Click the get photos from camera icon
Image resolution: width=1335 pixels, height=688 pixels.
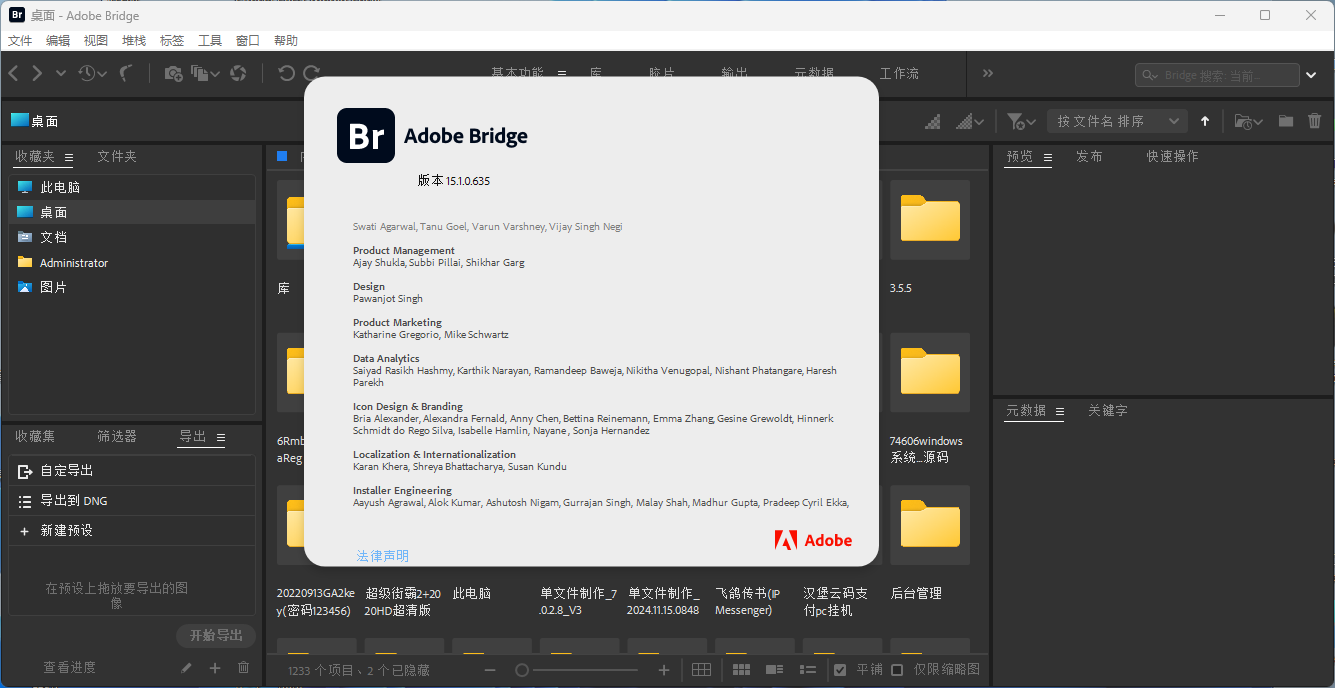pos(173,73)
